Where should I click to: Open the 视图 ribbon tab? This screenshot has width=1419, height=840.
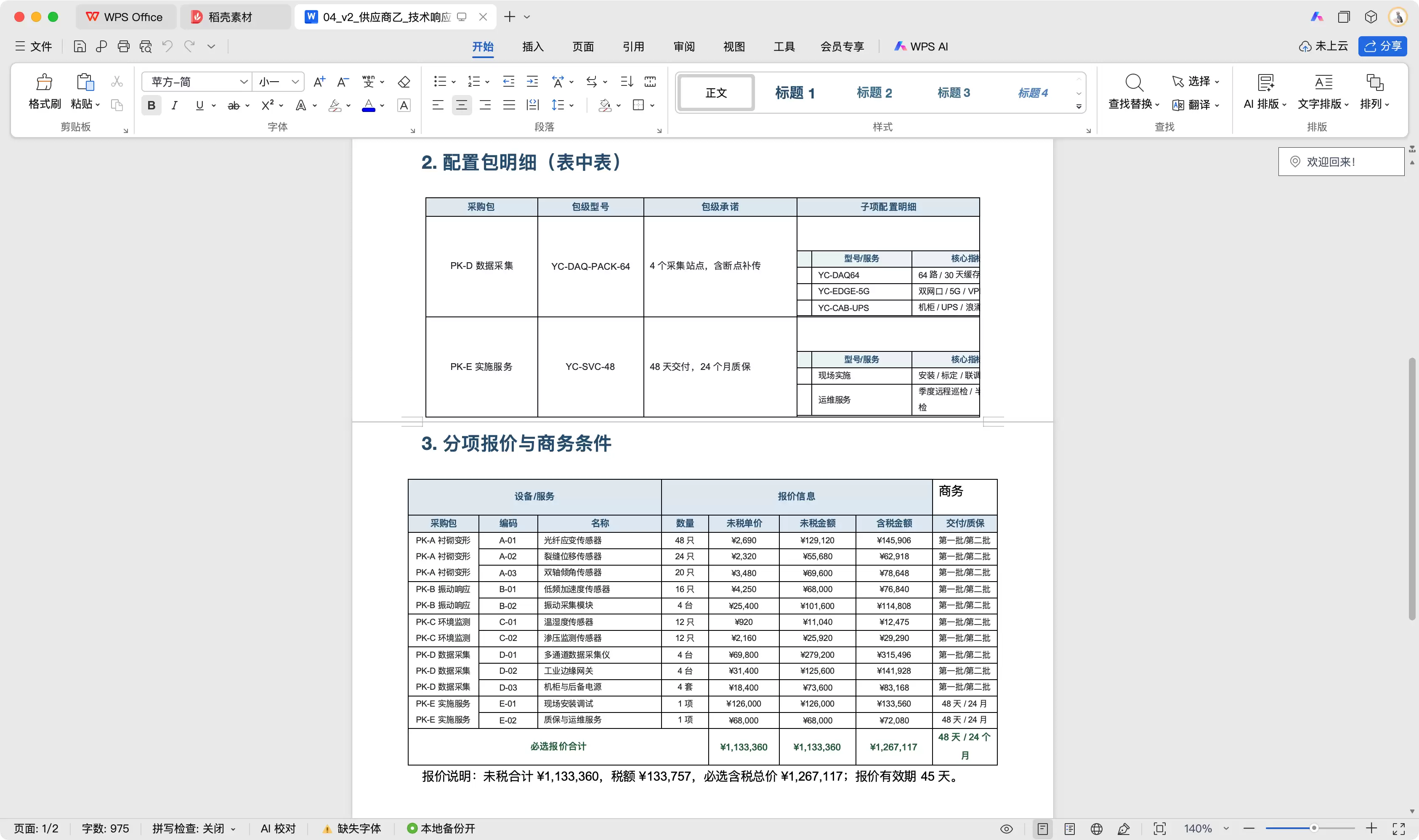(733, 46)
